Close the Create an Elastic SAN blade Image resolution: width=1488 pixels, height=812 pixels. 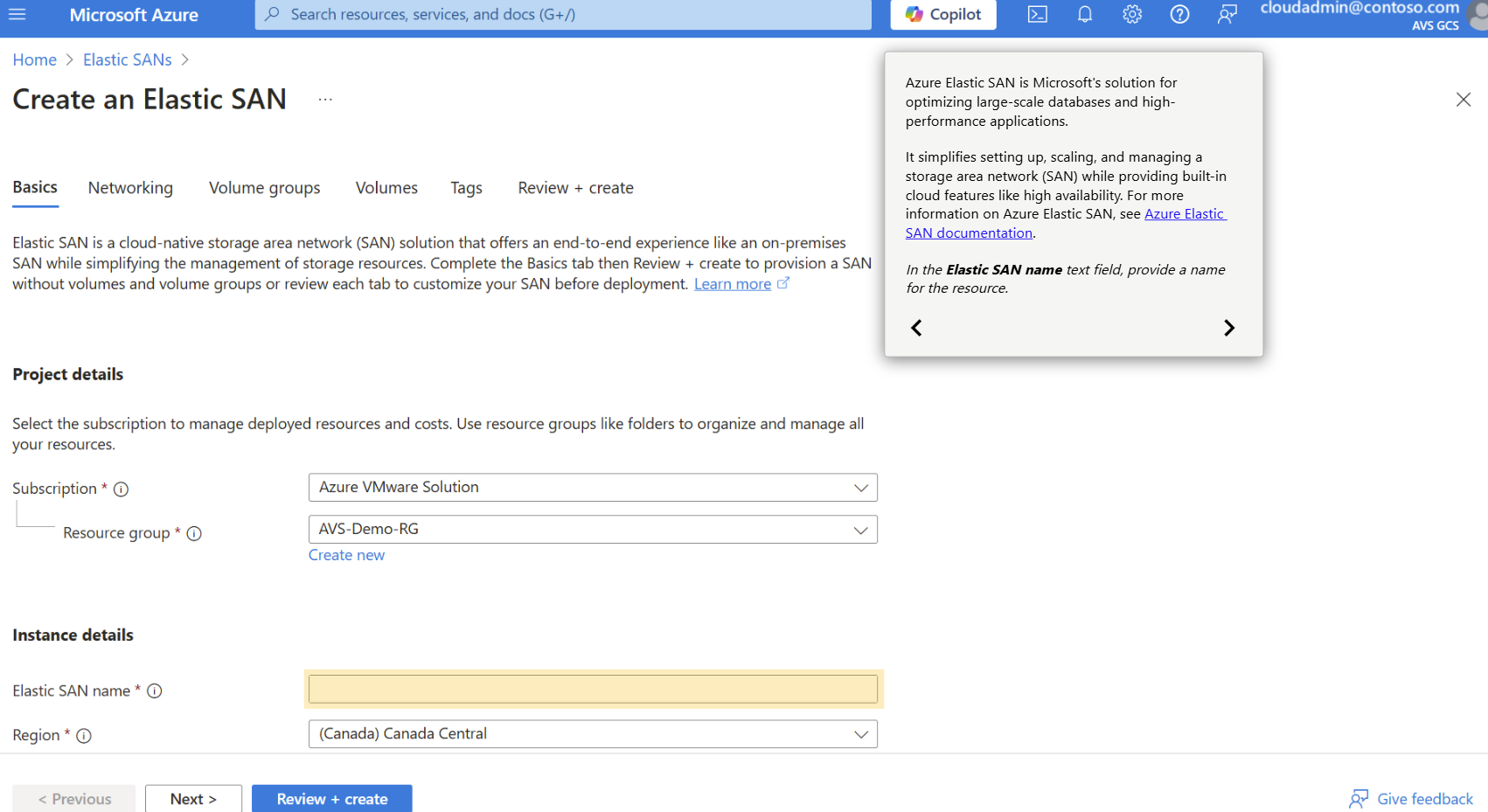coord(1464,100)
